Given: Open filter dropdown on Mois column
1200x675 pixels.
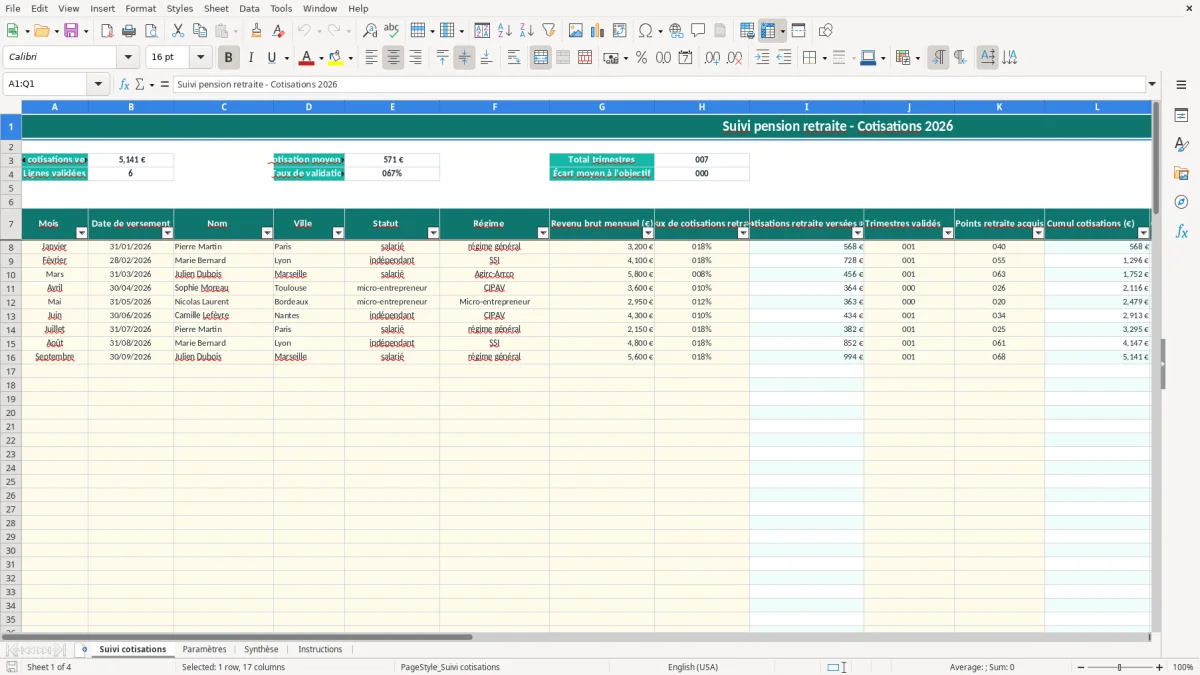Looking at the screenshot, I should pos(82,233).
